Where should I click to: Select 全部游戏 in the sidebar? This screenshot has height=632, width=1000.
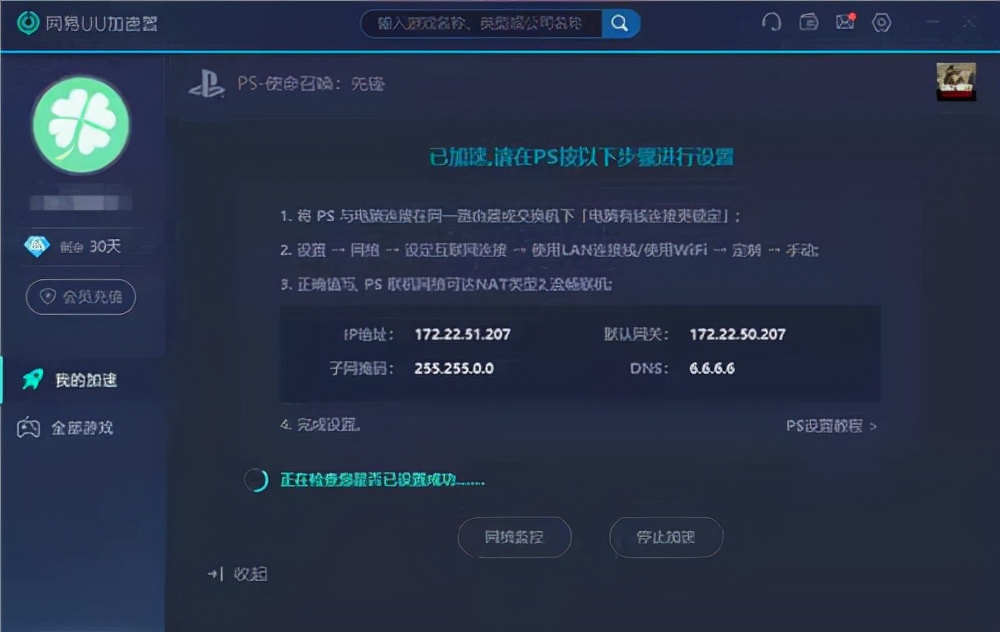[82, 427]
